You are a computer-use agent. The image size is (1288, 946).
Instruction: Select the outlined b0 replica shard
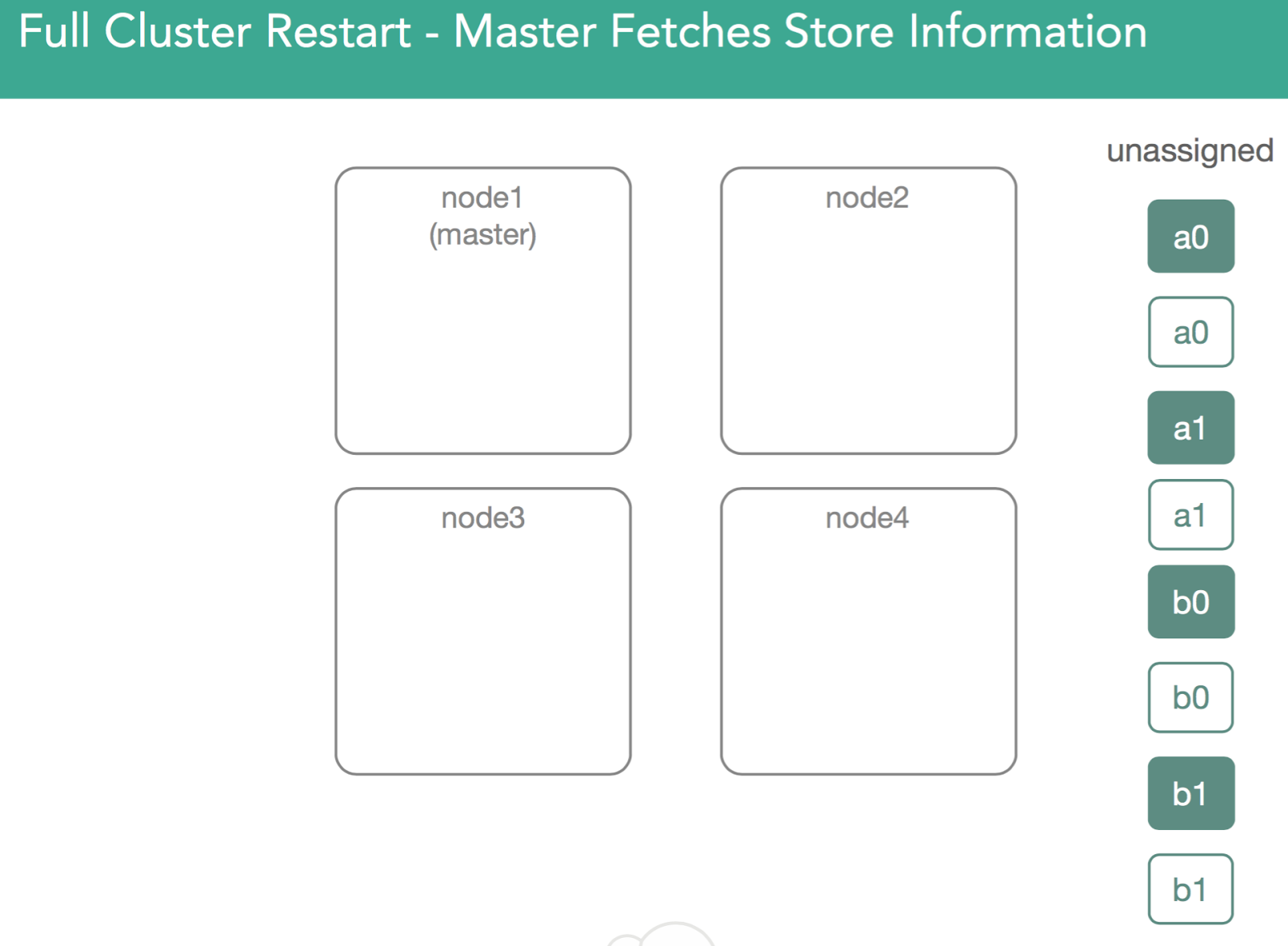click(1191, 697)
